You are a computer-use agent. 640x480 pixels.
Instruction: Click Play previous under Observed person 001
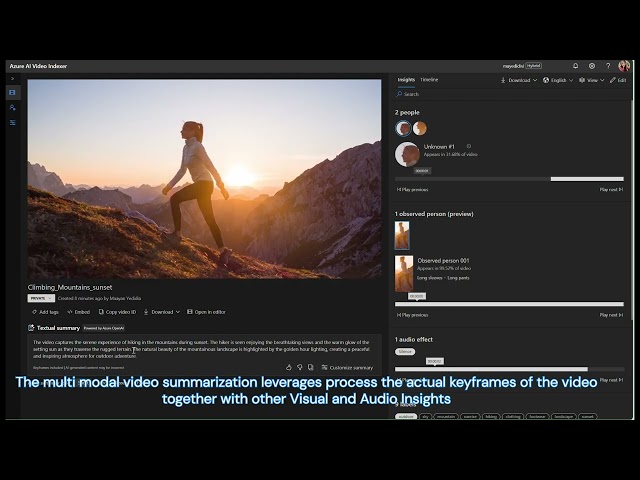click(x=412, y=315)
